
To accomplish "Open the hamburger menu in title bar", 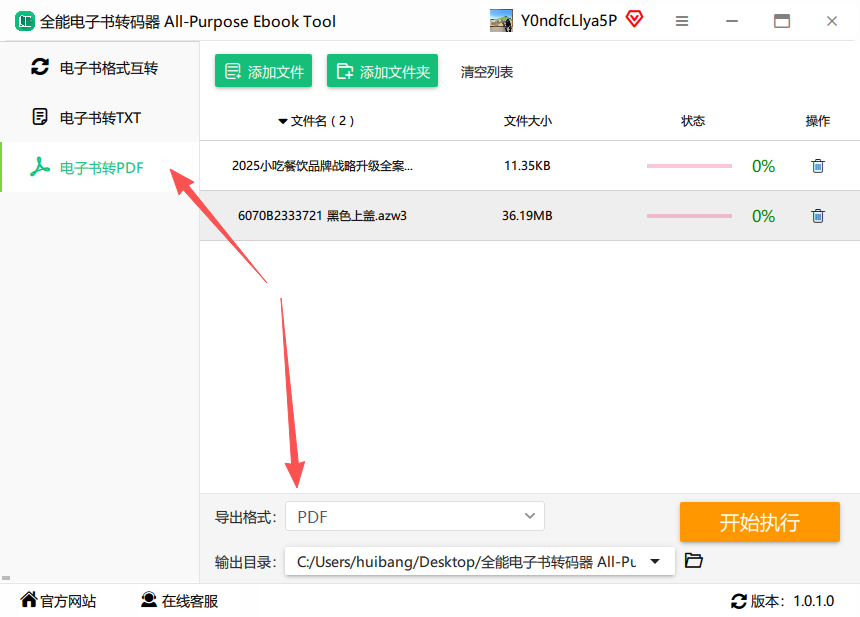I will [x=682, y=21].
